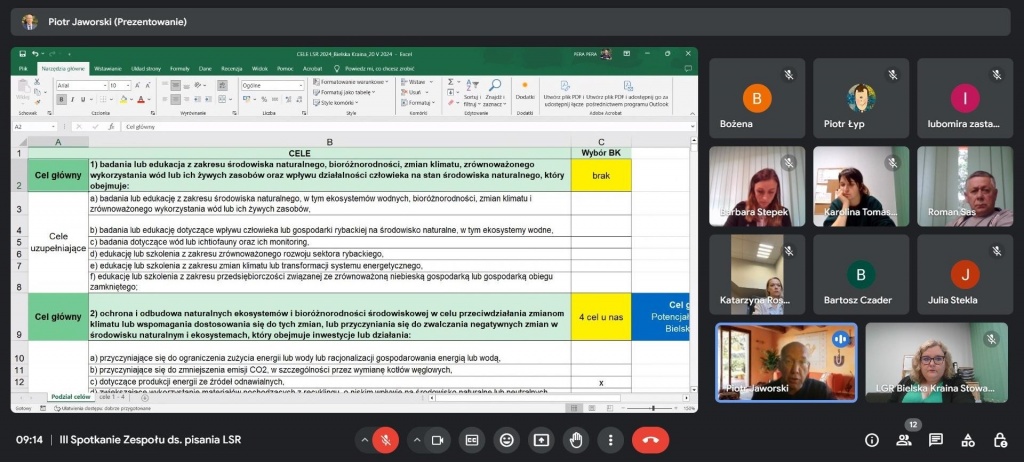Click the yellow fill color button
The width and height of the screenshot is (1024, 462).
click(122, 99)
